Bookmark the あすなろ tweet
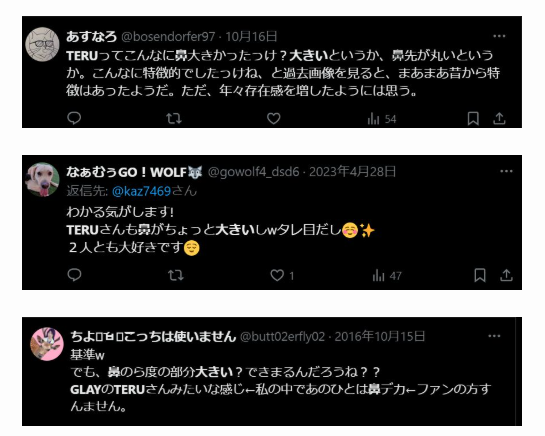 coord(473,119)
